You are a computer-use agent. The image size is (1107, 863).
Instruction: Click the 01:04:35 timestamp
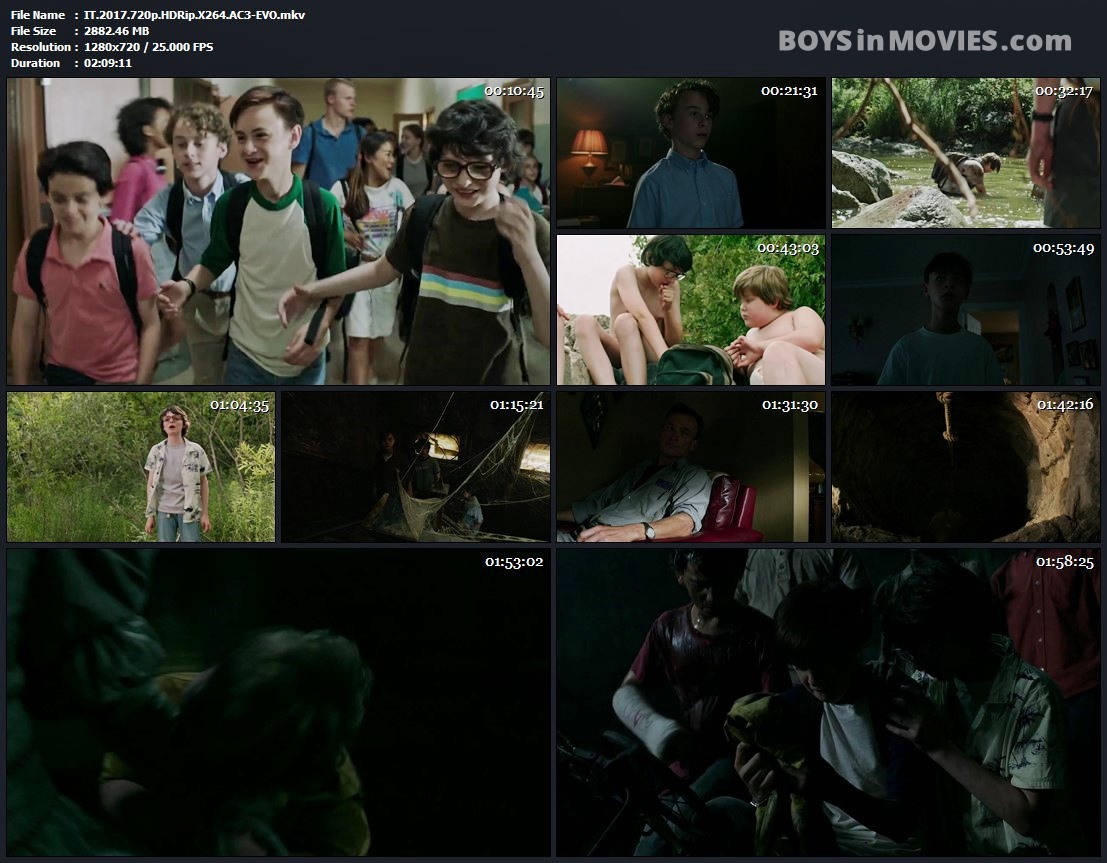(x=239, y=405)
